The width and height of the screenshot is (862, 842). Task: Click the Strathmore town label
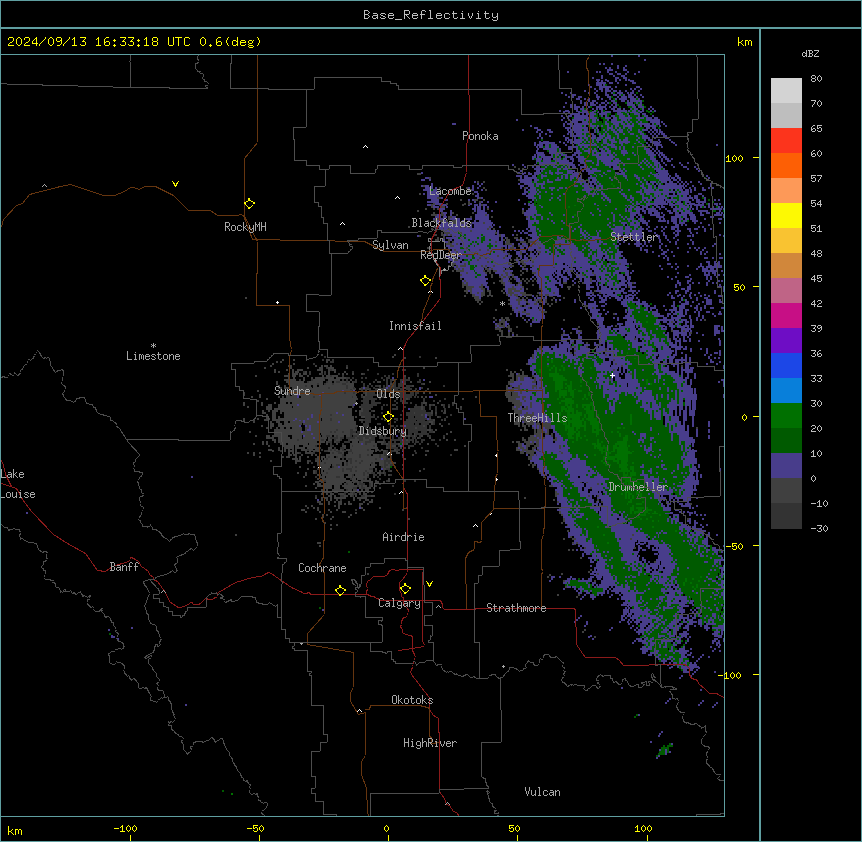(516, 608)
